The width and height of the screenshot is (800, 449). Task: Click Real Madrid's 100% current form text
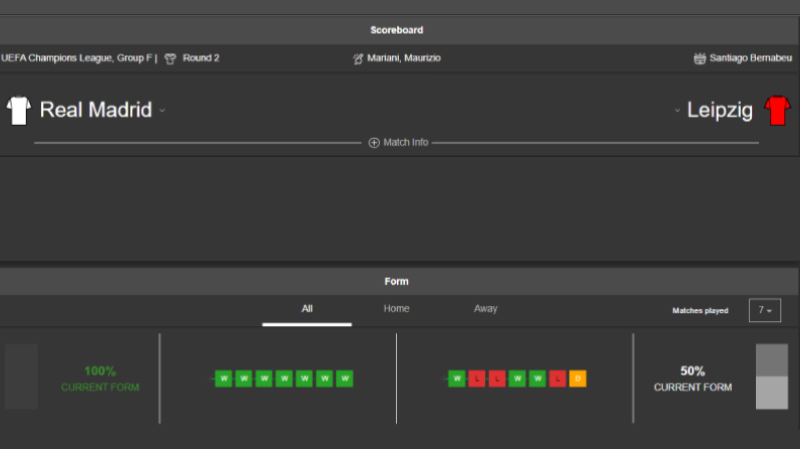pyautogui.click(x=100, y=379)
